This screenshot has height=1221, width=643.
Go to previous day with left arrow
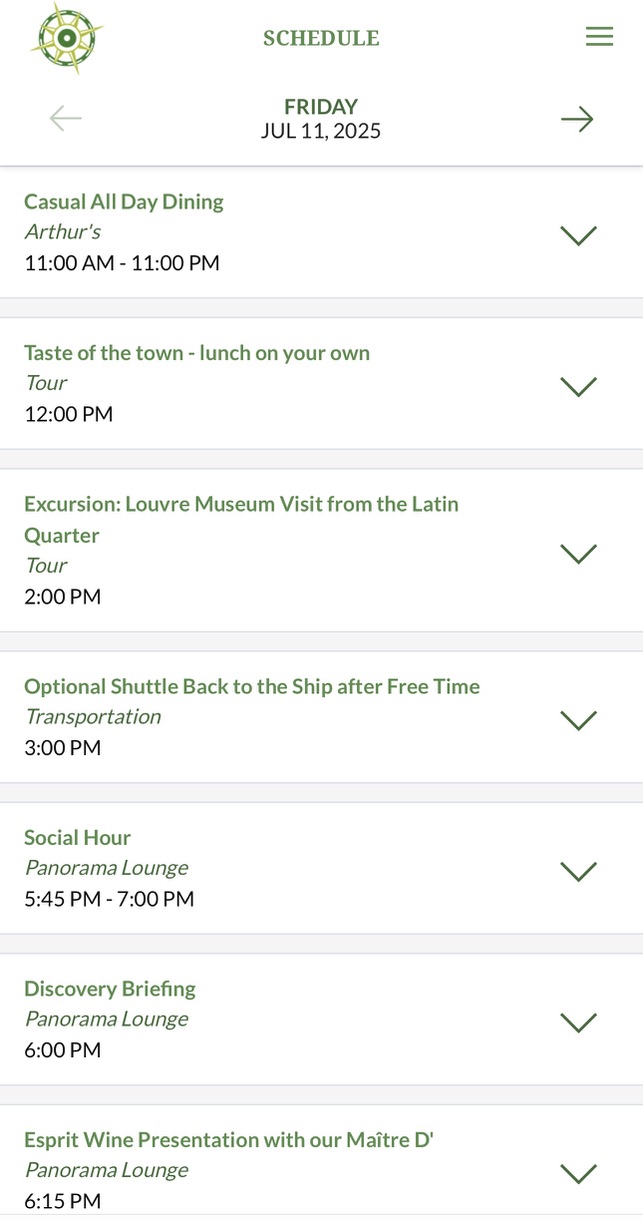[66, 119]
